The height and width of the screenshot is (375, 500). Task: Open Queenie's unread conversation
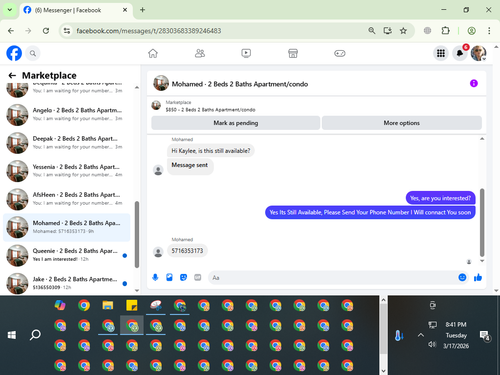67,255
